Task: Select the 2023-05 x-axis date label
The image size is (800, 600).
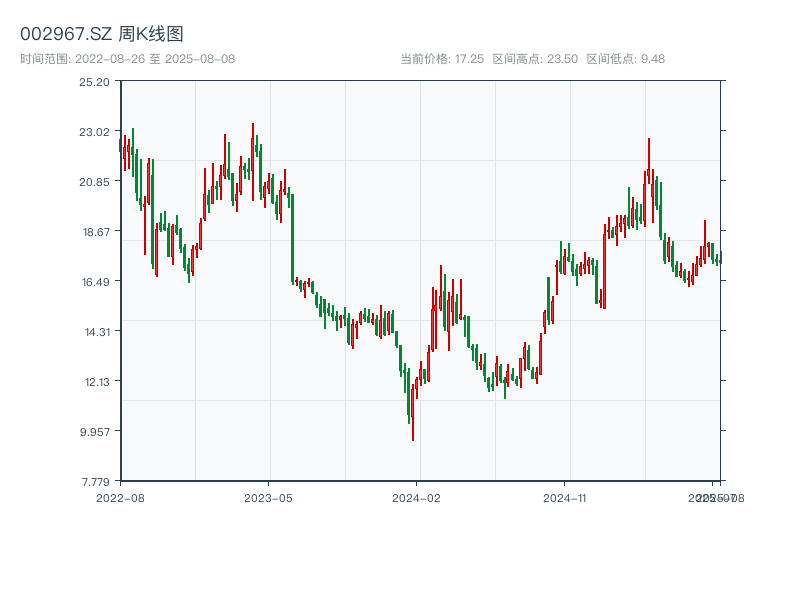Action: point(268,497)
